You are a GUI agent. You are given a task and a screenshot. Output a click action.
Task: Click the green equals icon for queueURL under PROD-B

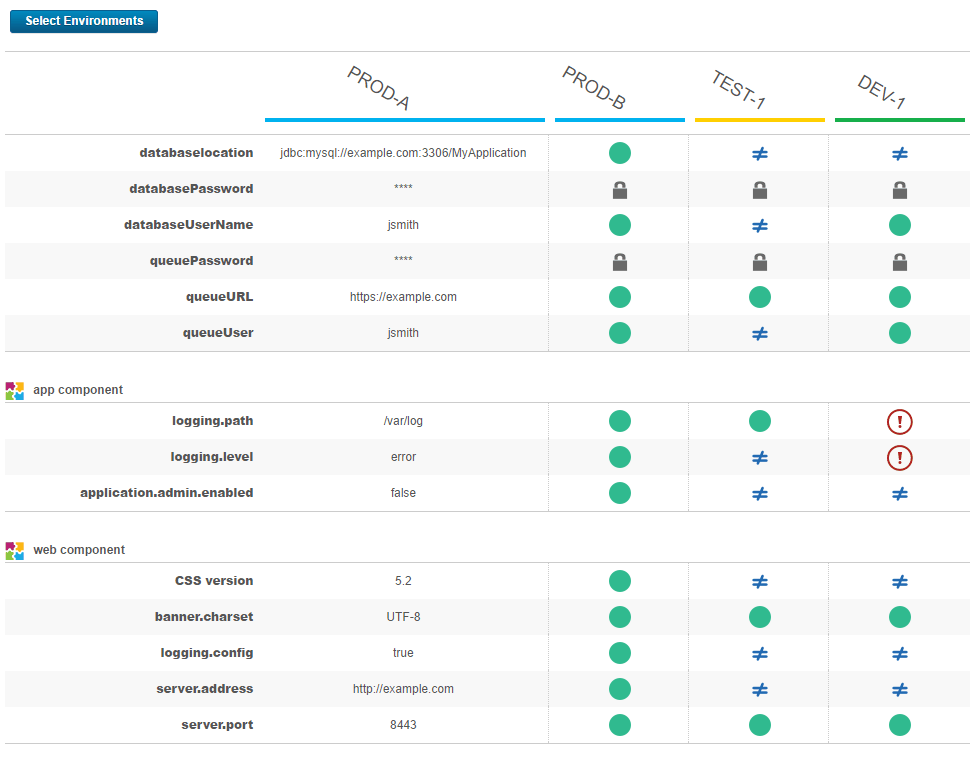tap(619, 297)
